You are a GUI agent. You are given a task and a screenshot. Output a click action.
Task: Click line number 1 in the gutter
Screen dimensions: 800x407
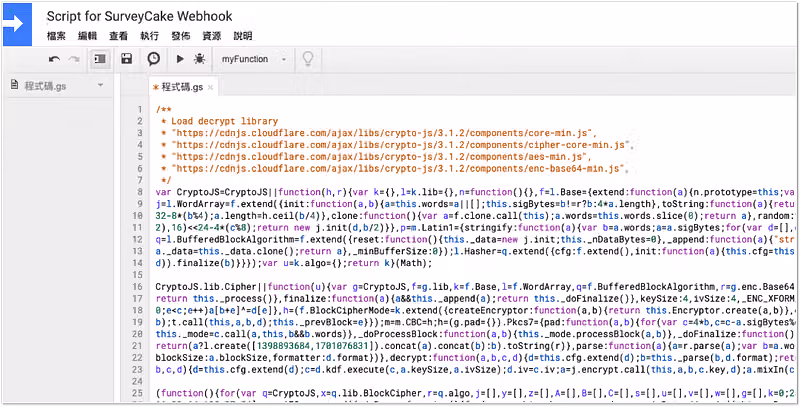(x=139, y=110)
